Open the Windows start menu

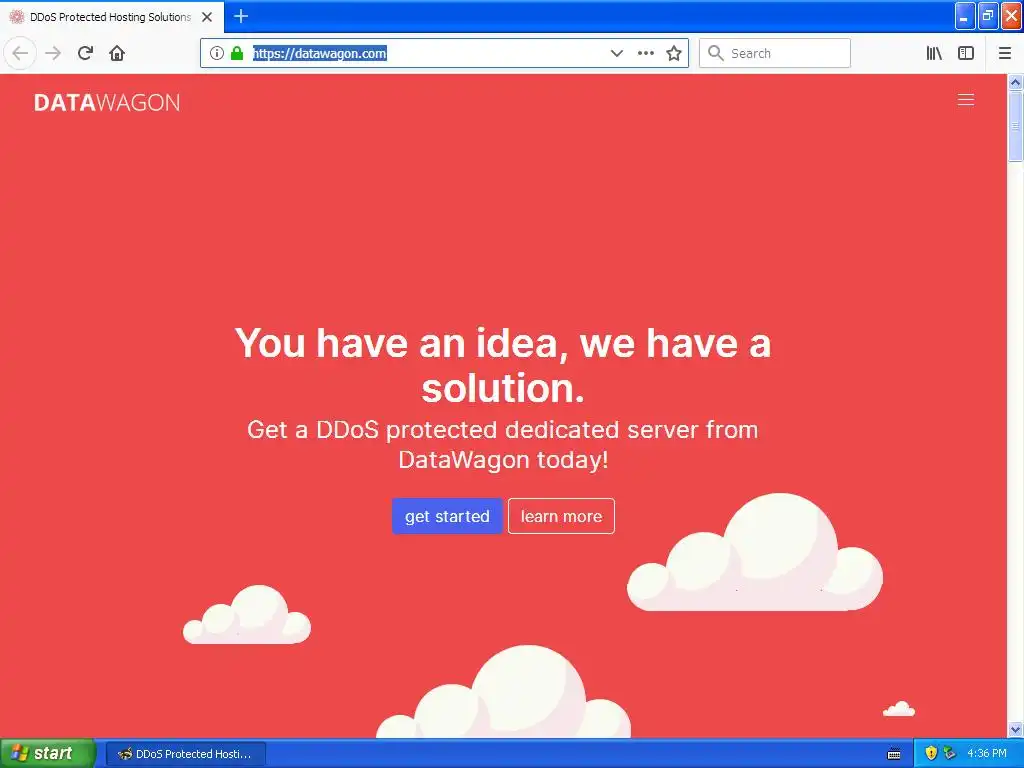tap(48, 753)
